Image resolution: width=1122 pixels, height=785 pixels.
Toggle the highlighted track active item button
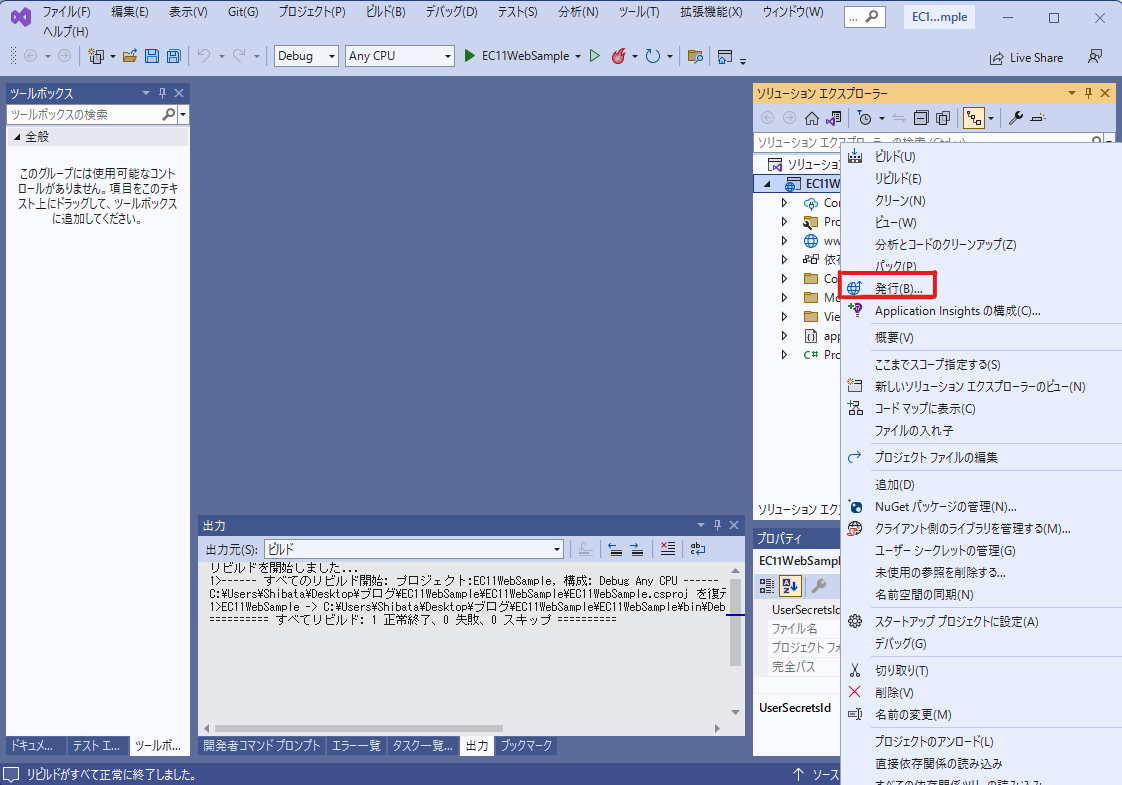[974, 118]
